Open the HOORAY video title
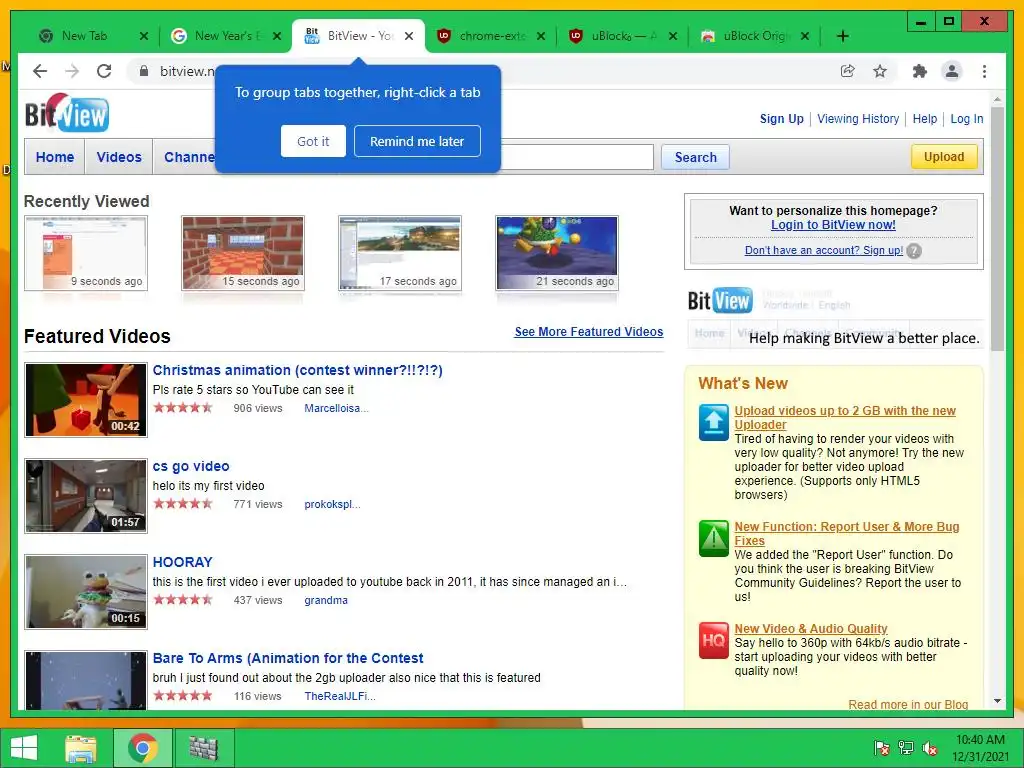This screenshot has width=1024, height=768. [182, 562]
